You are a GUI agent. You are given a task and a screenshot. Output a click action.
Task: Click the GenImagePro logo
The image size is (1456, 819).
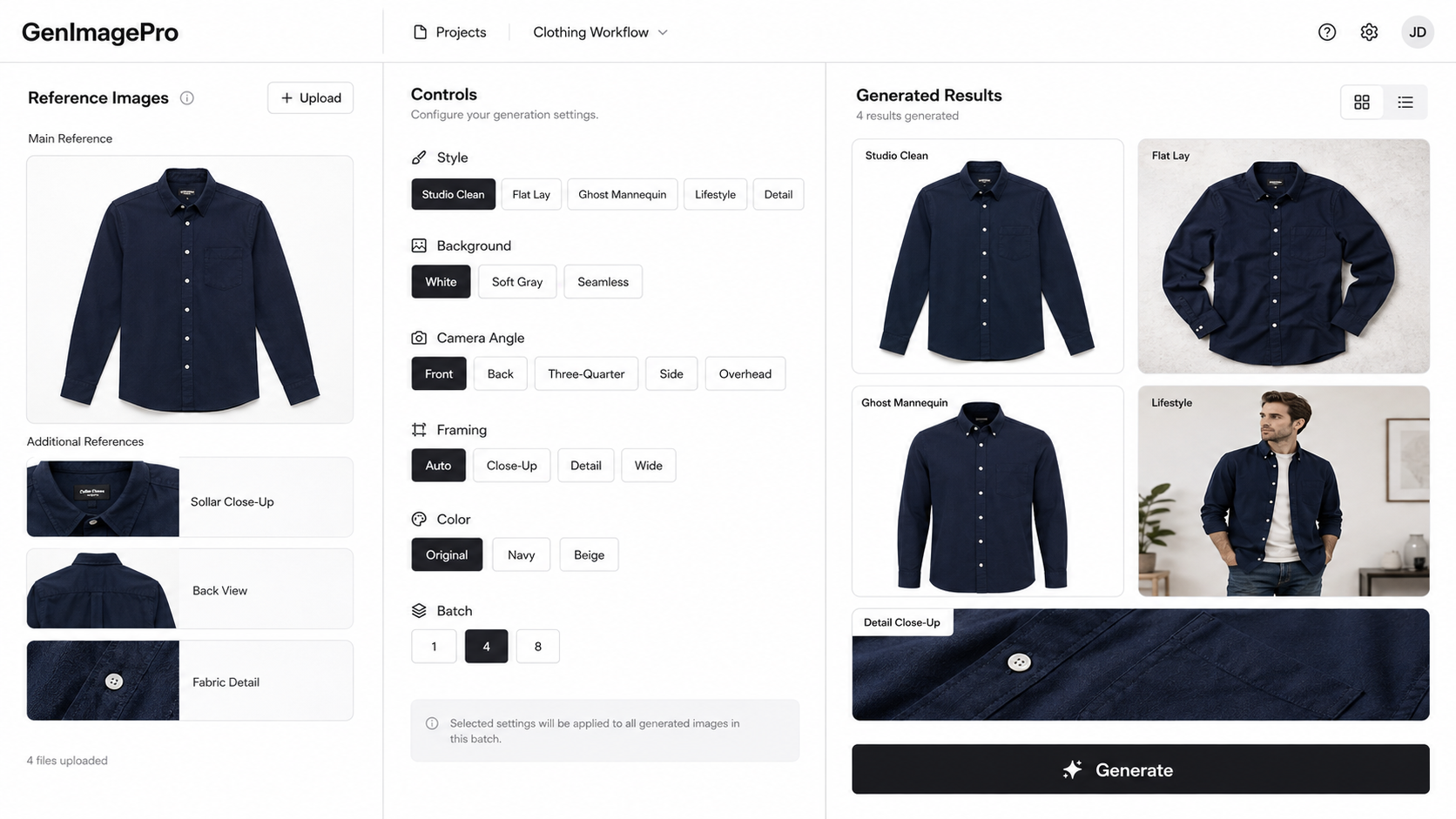click(100, 32)
